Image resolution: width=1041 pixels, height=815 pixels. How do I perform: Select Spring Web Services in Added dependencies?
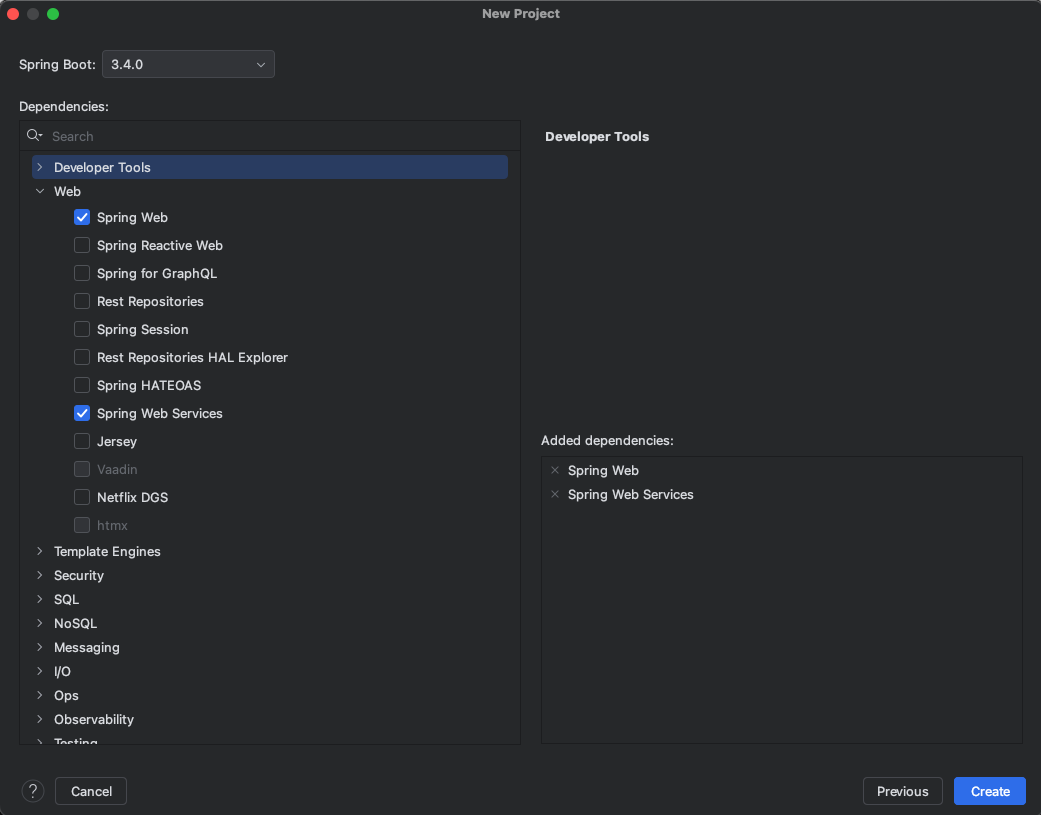pyautogui.click(x=630, y=494)
